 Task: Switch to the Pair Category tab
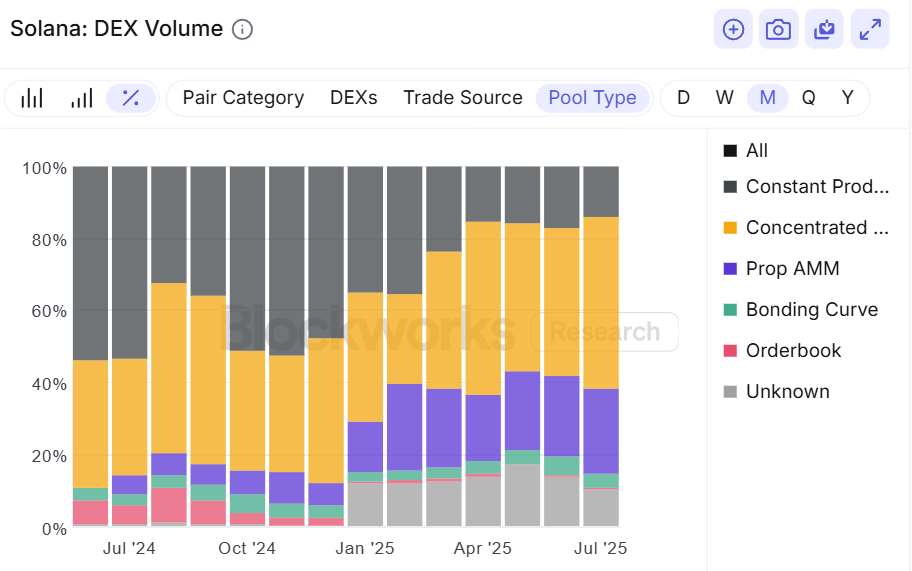pyautogui.click(x=243, y=98)
